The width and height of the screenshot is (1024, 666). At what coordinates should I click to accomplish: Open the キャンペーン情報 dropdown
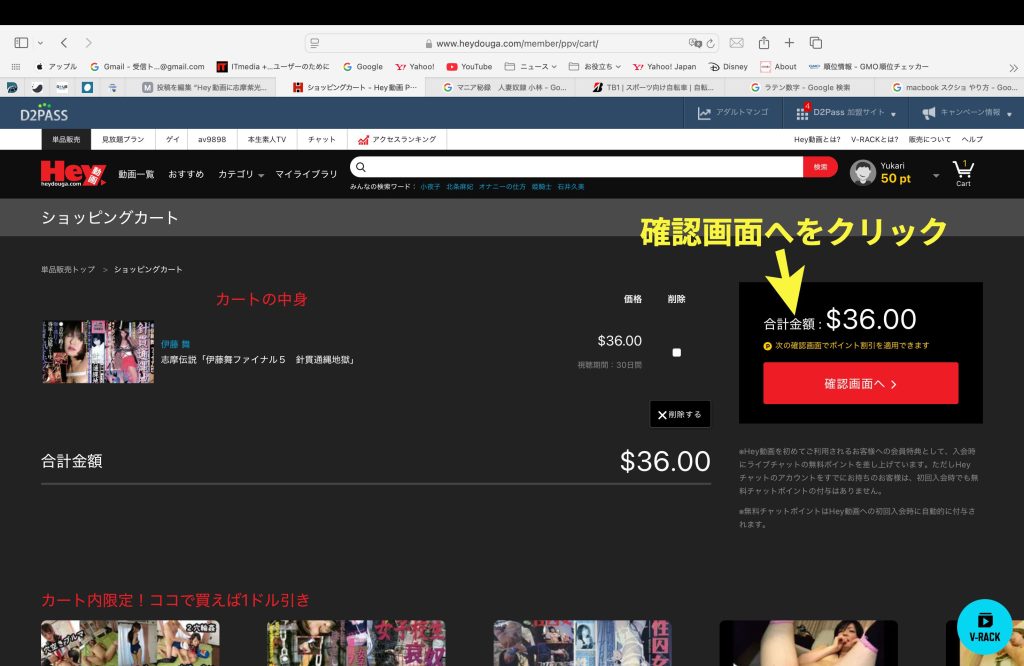(967, 113)
